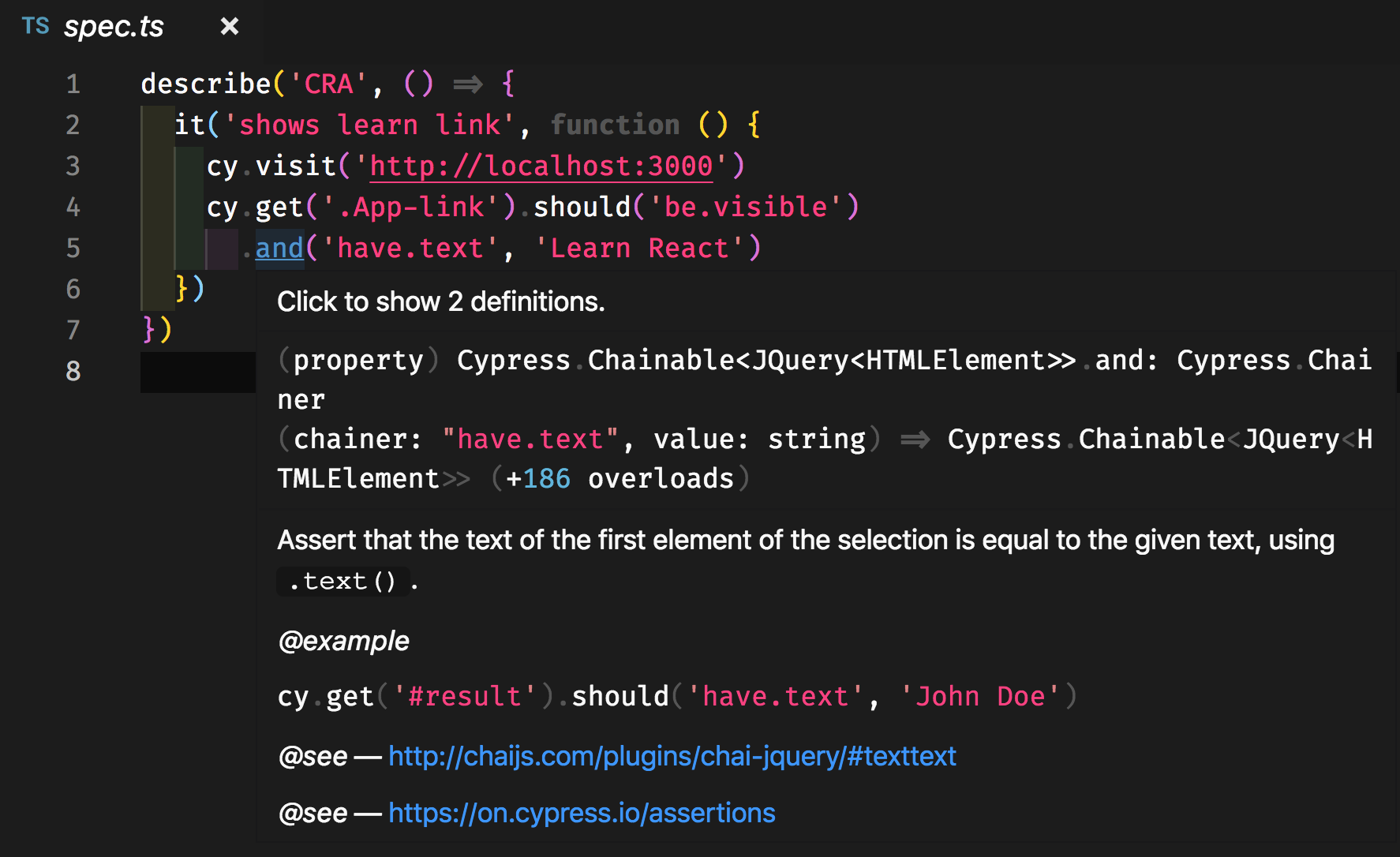Close the spec.ts editor tab

[229, 27]
